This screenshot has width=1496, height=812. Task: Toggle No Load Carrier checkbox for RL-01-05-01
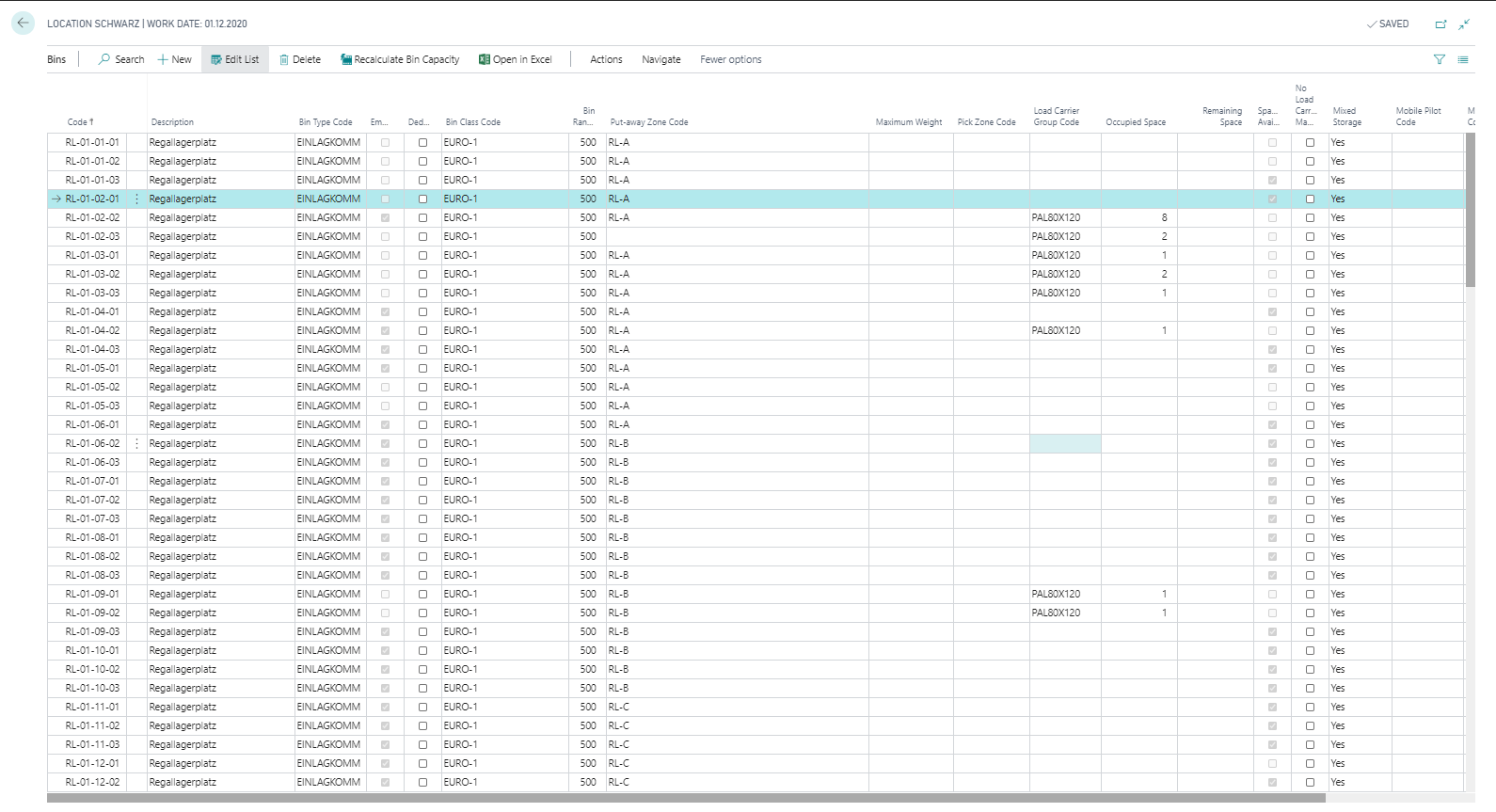1310,368
